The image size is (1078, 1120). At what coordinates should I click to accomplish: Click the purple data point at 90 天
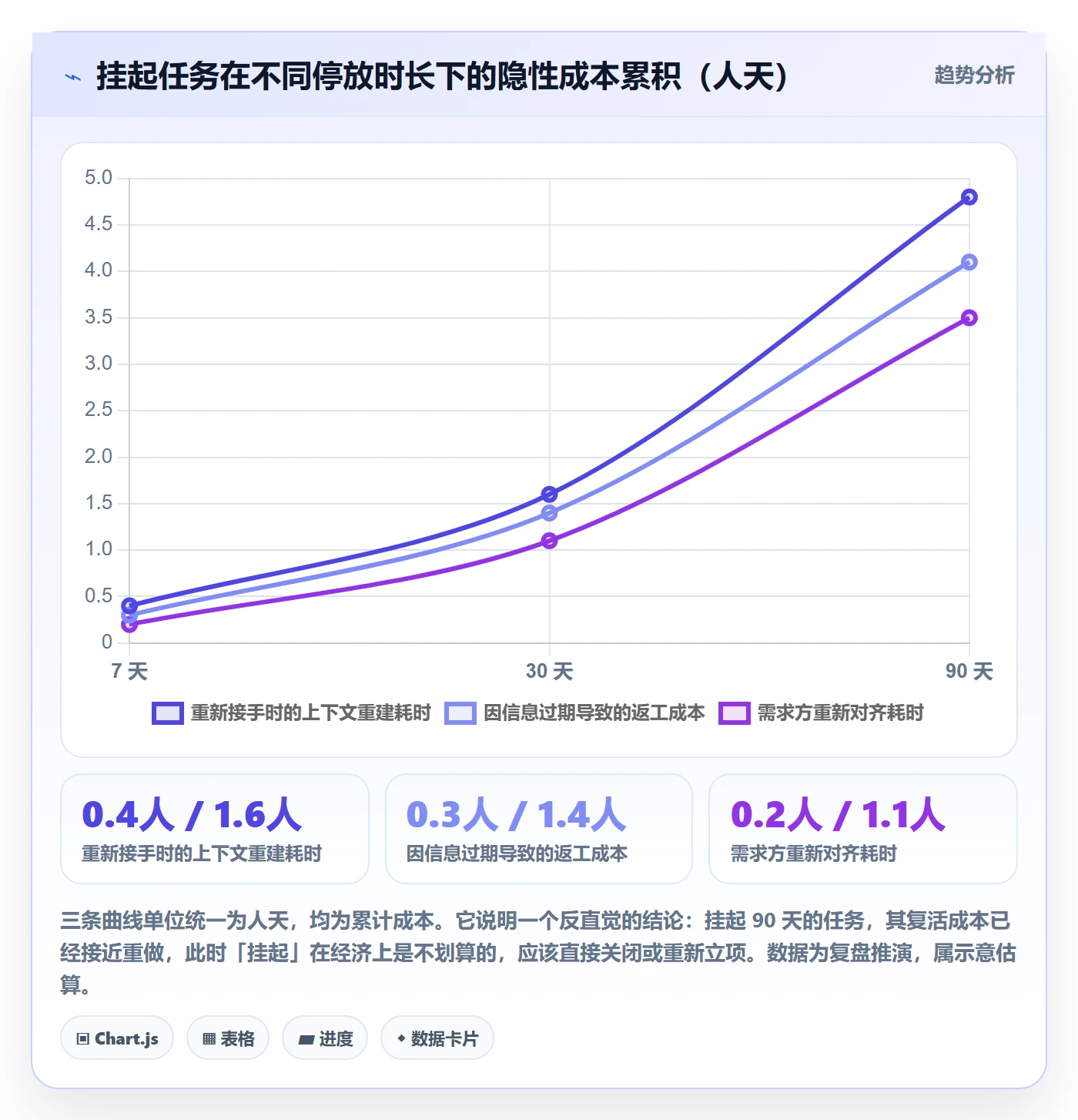point(969,318)
